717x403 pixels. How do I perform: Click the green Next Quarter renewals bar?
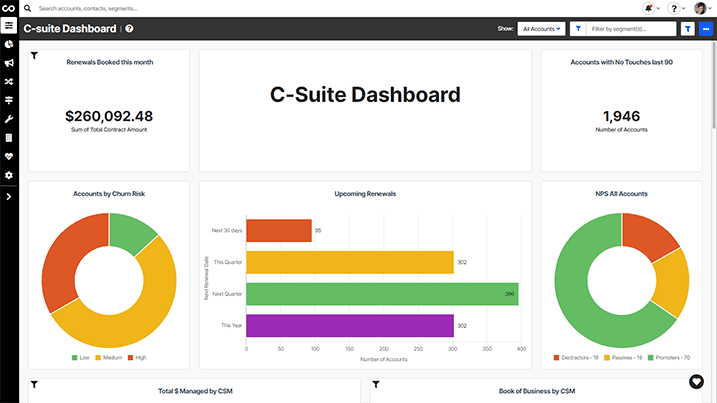382,294
